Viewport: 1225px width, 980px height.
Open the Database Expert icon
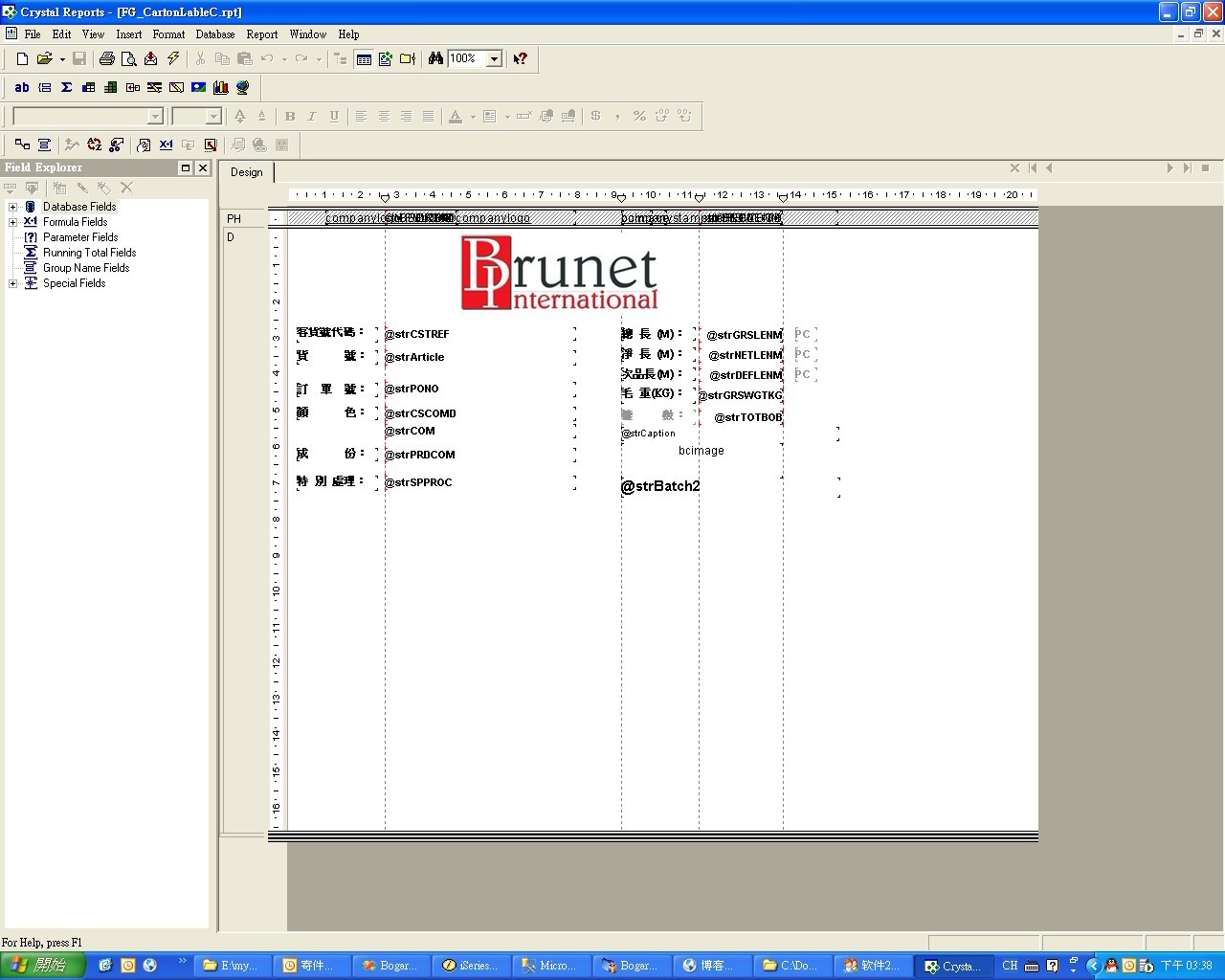click(x=21, y=145)
